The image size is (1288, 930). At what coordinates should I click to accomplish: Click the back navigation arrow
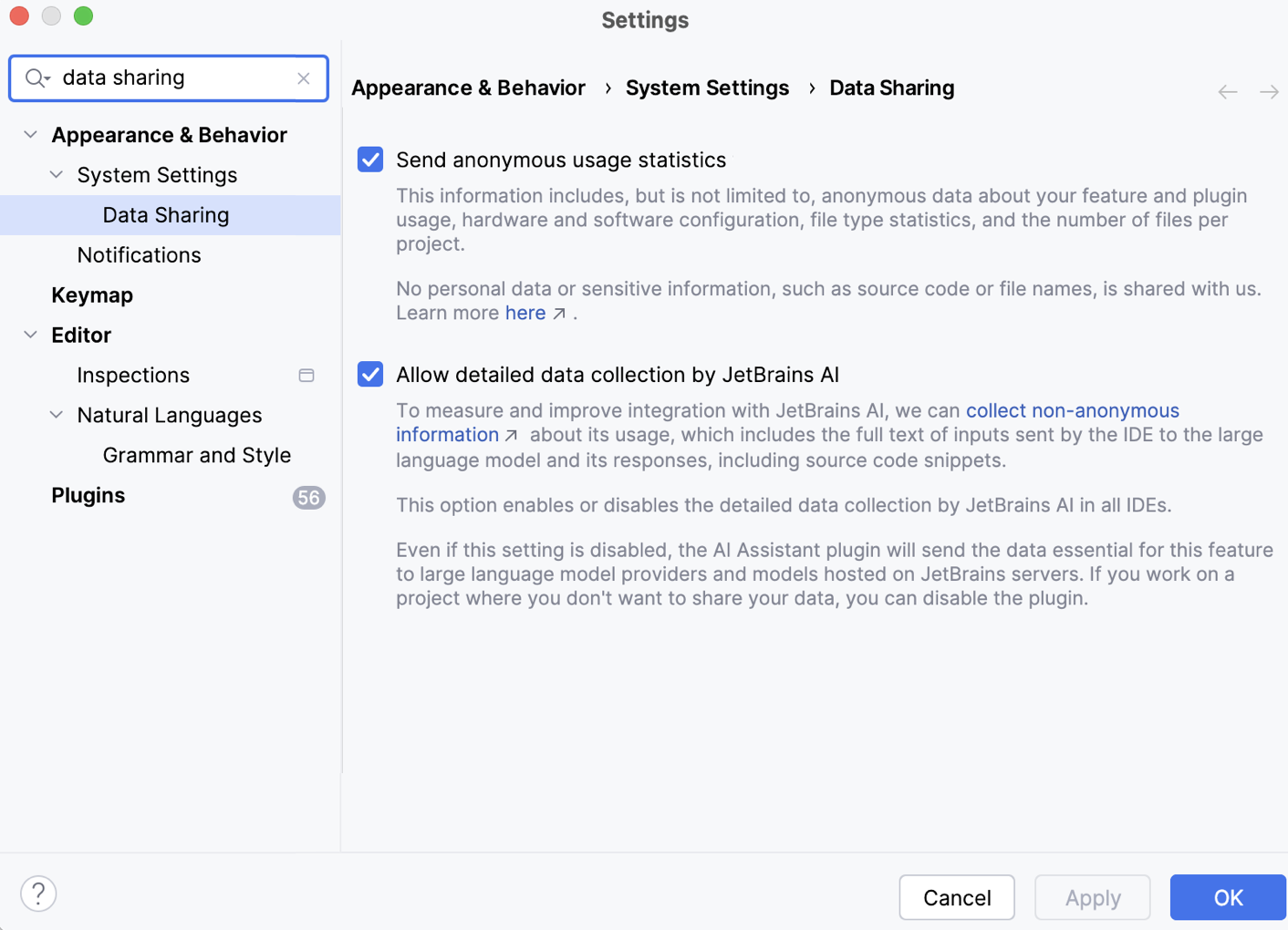tap(1227, 91)
